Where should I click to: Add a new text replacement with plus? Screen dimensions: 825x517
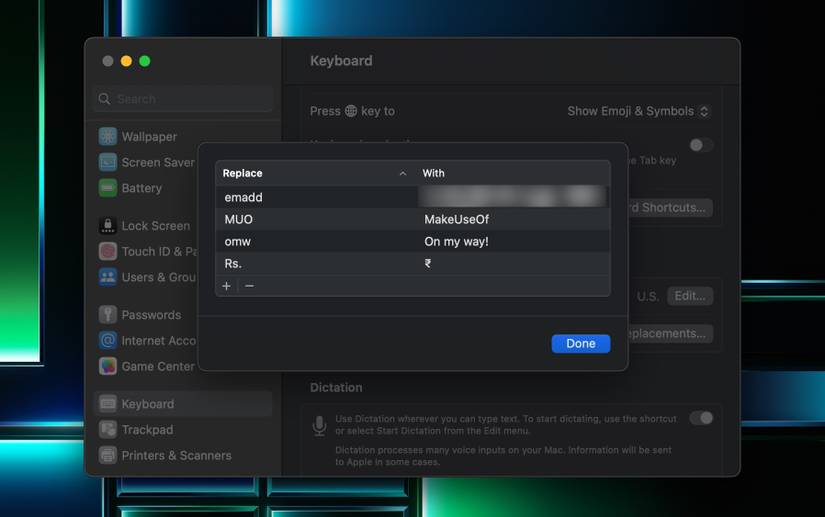click(x=227, y=286)
